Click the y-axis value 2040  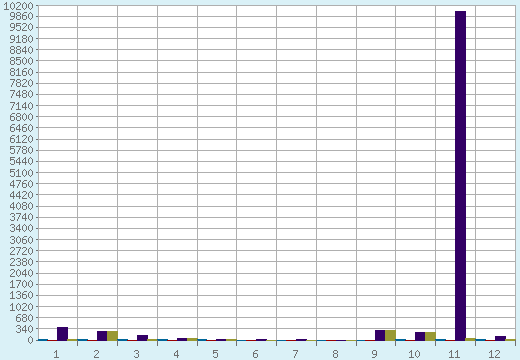point(21,273)
